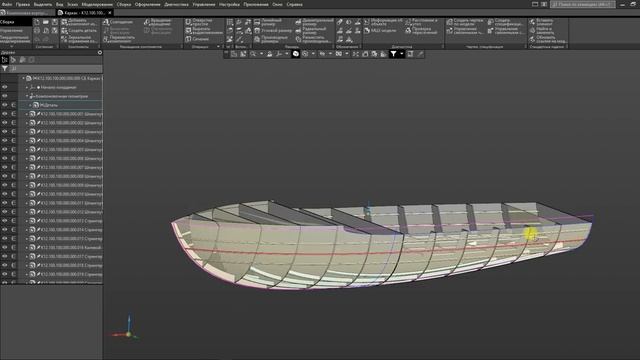Image resolution: width=640 pixels, height=360 pixels.
Task: Toggle eye visibility for Компоновочная геометрия
Action: 4,96
